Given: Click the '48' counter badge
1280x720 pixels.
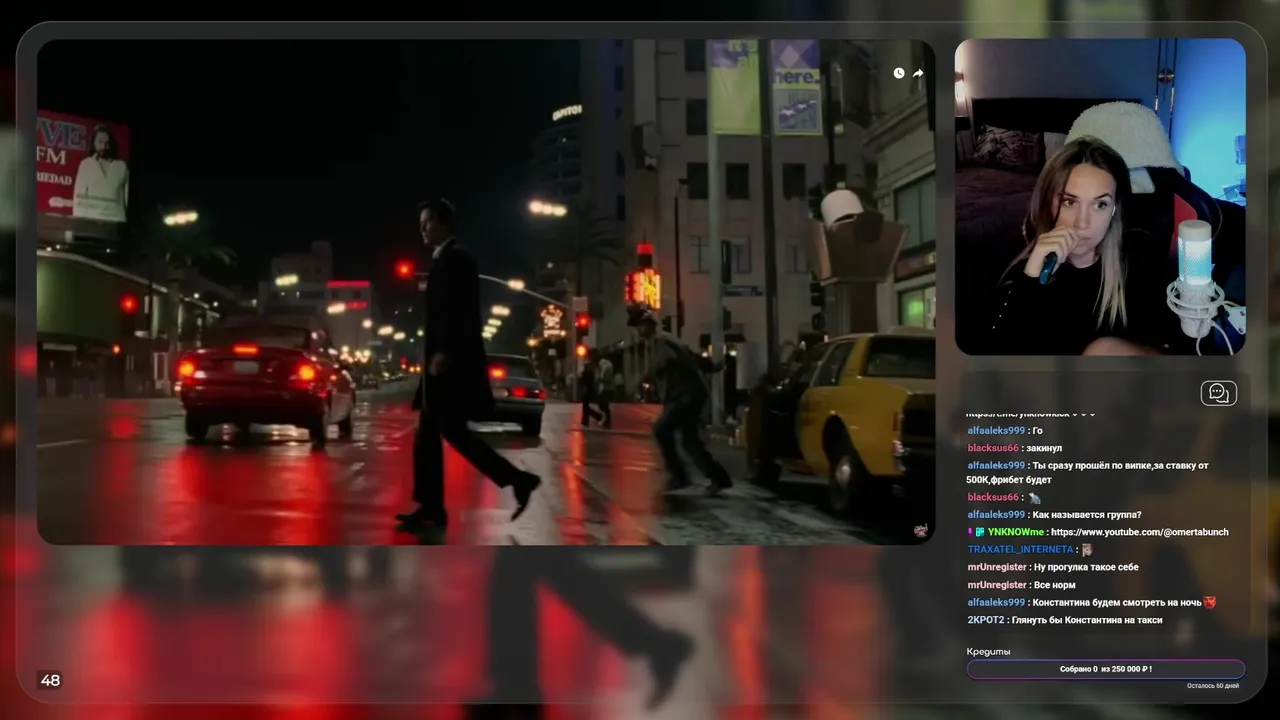Looking at the screenshot, I should 50,680.
